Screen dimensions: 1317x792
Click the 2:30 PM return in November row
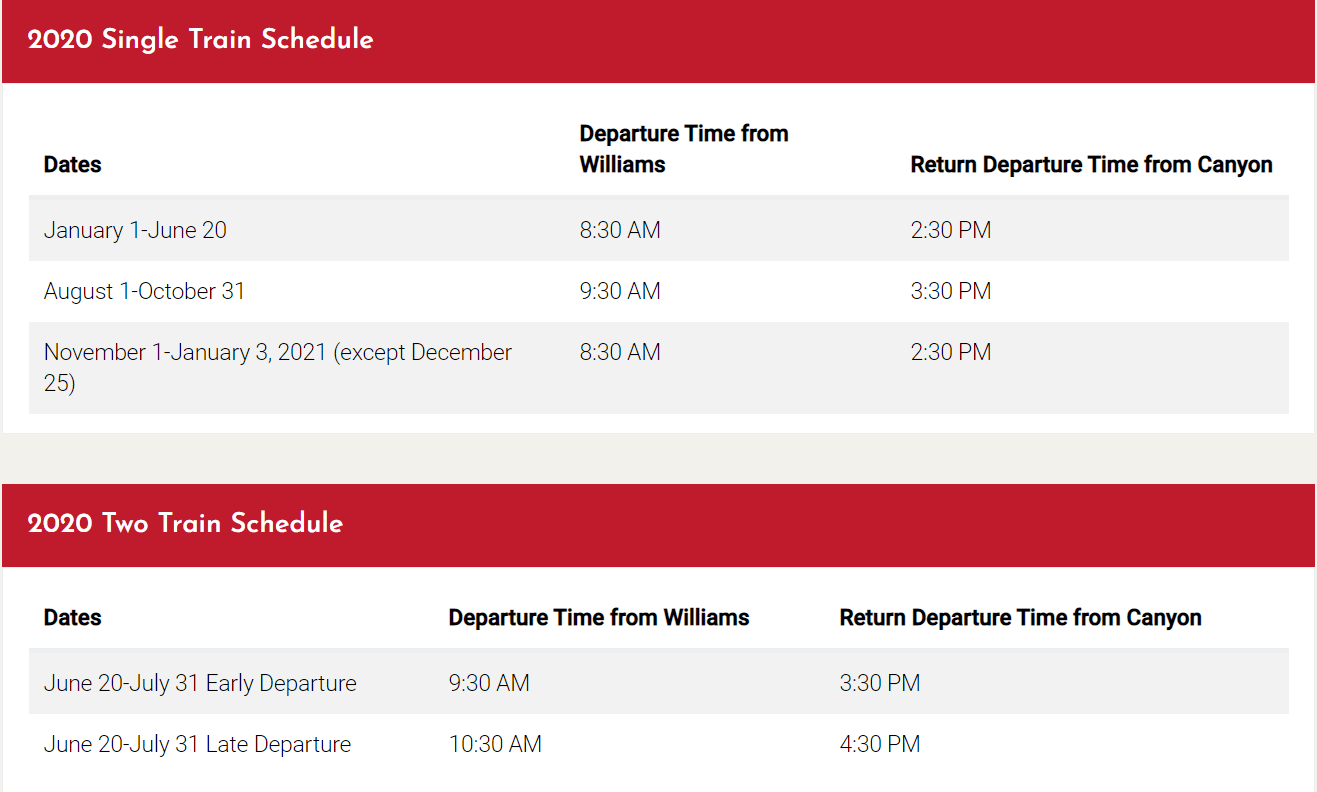point(951,352)
